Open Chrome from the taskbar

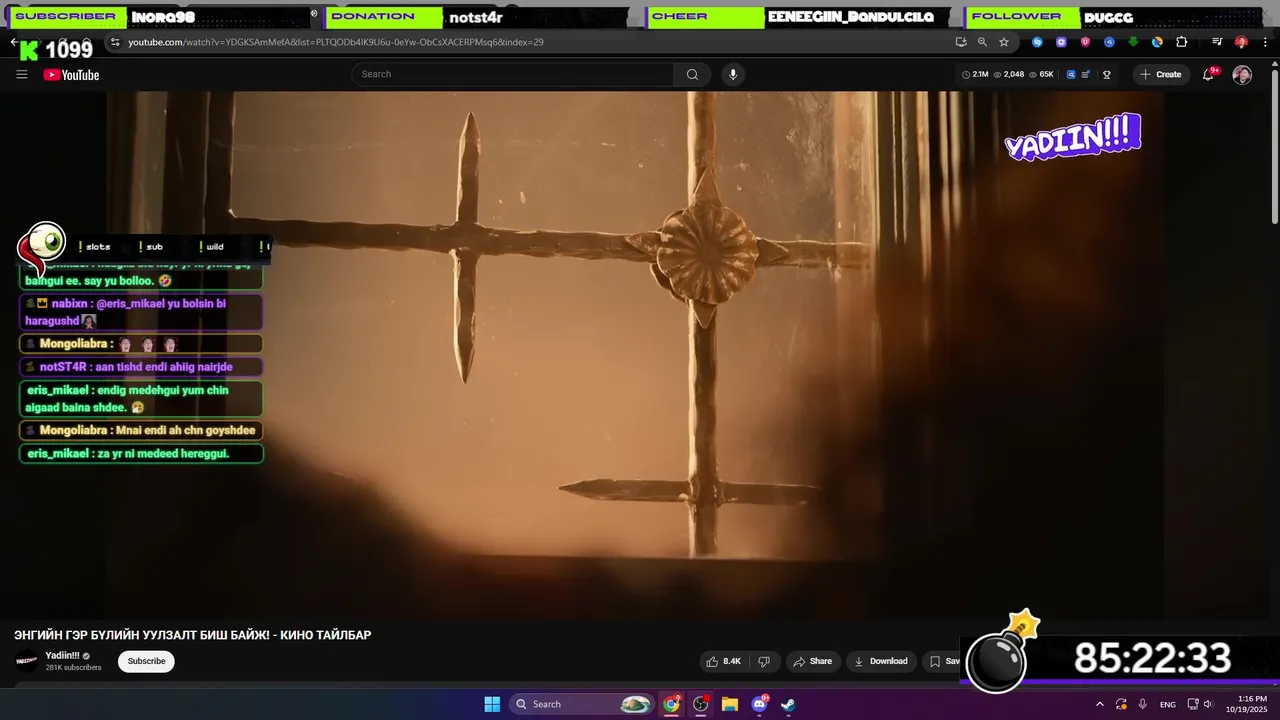671,704
